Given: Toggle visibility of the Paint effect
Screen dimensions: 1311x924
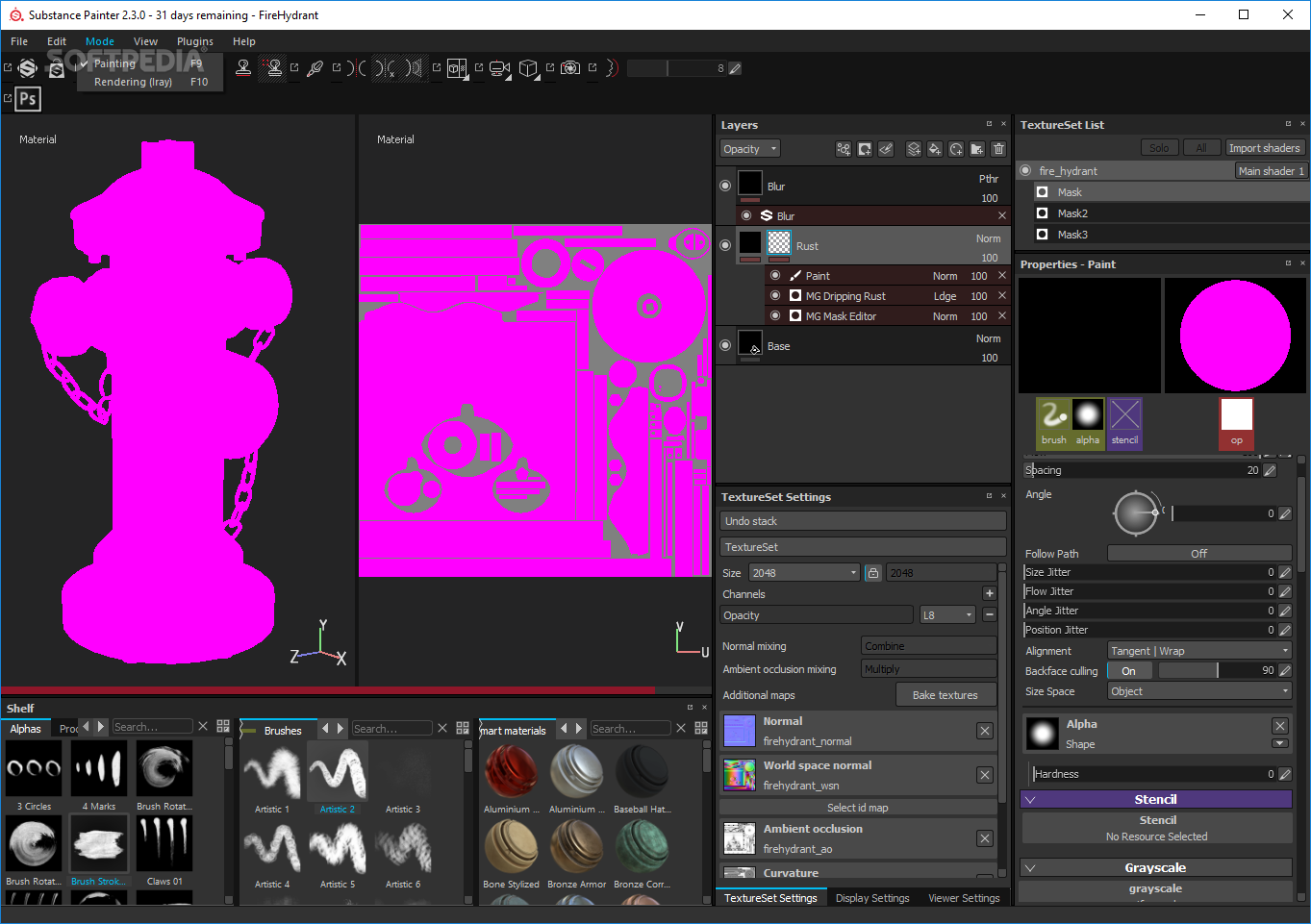Looking at the screenshot, I should 775,275.
